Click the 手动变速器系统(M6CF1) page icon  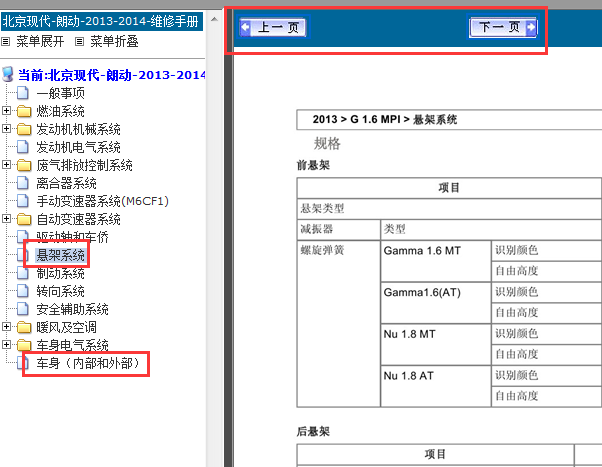(x=23, y=201)
